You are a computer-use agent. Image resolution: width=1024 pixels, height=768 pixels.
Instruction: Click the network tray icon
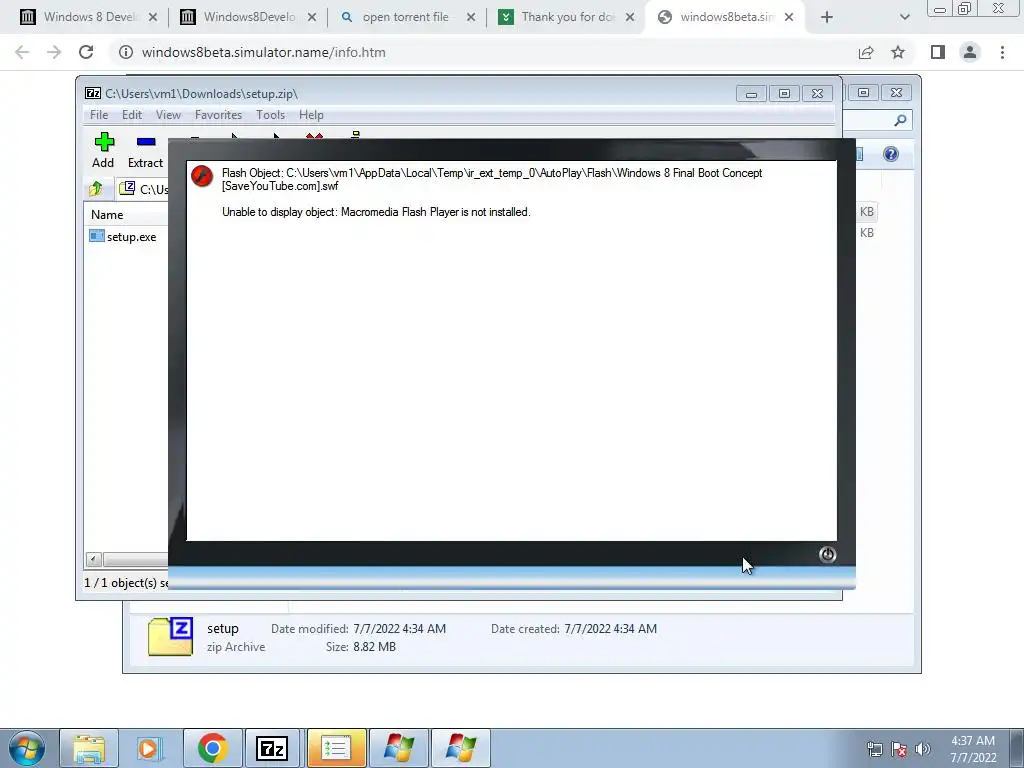874,749
